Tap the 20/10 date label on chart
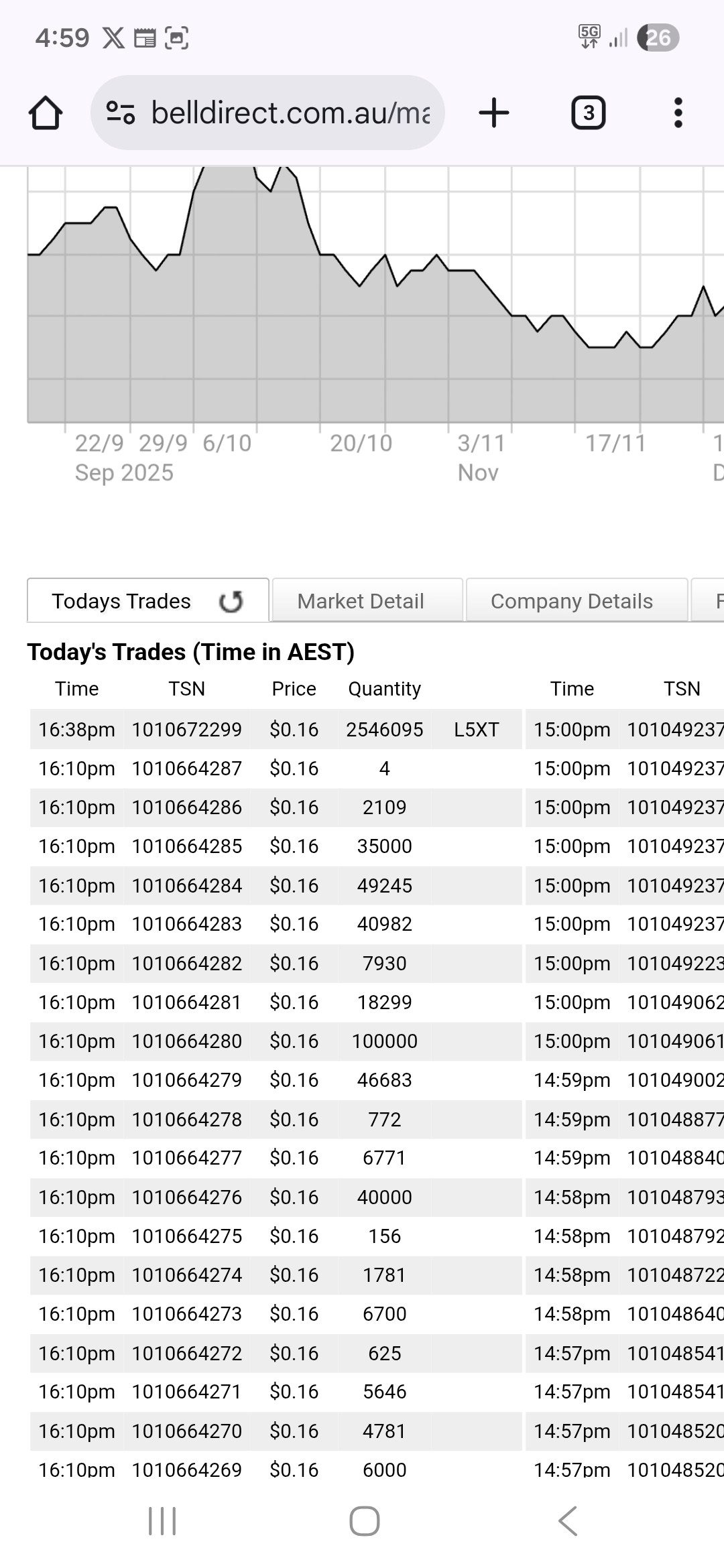Viewport: 724px width, 1568px height. 361,444
